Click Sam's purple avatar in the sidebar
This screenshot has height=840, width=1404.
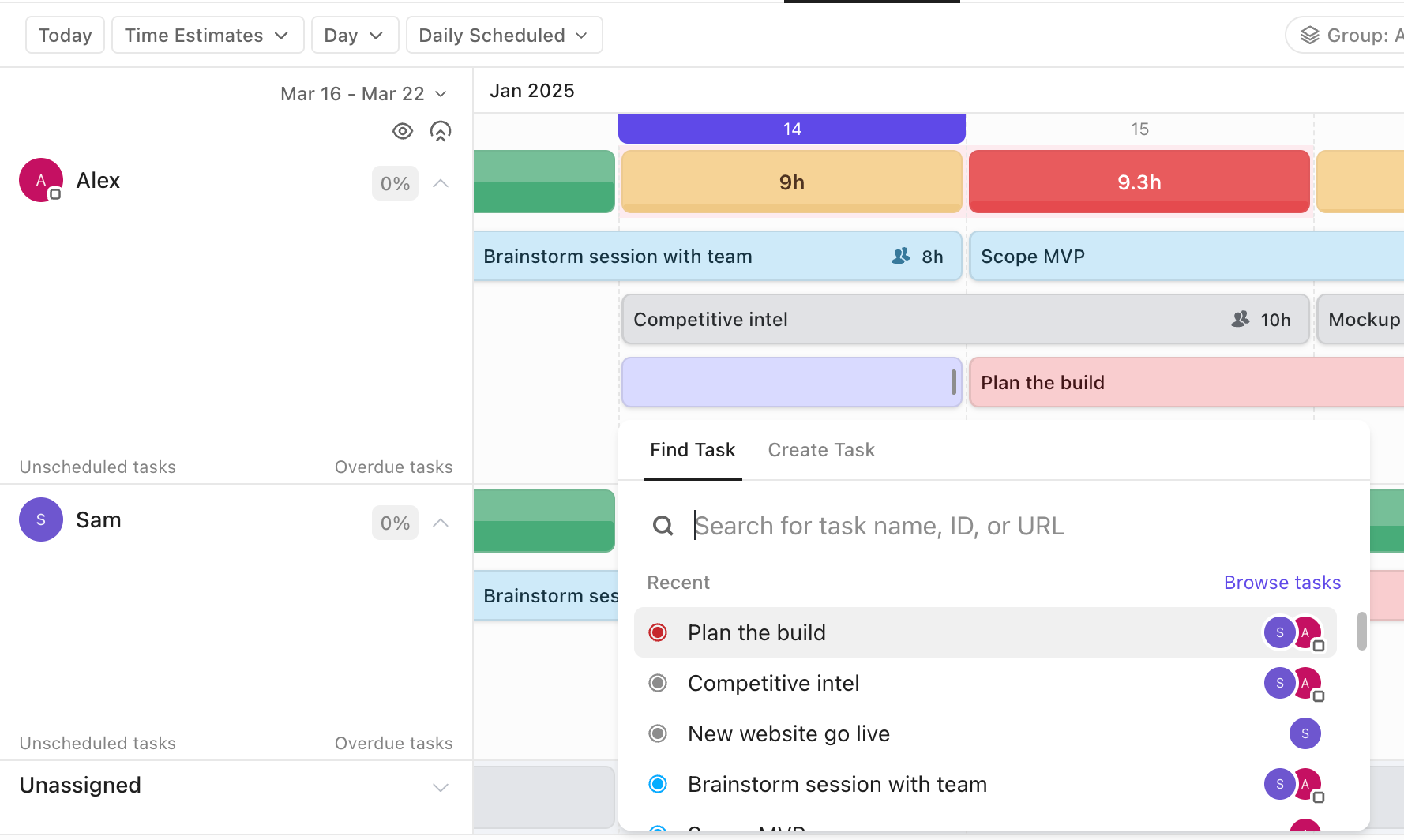point(41,519)
